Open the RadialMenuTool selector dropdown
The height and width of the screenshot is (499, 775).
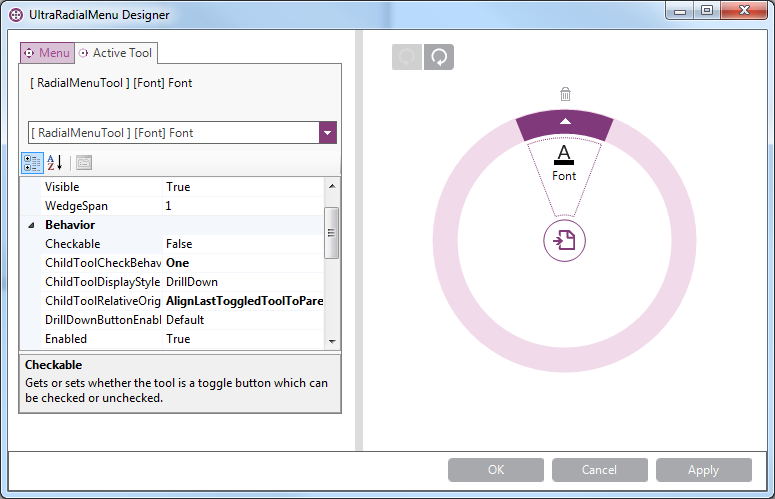coord(327,133)
